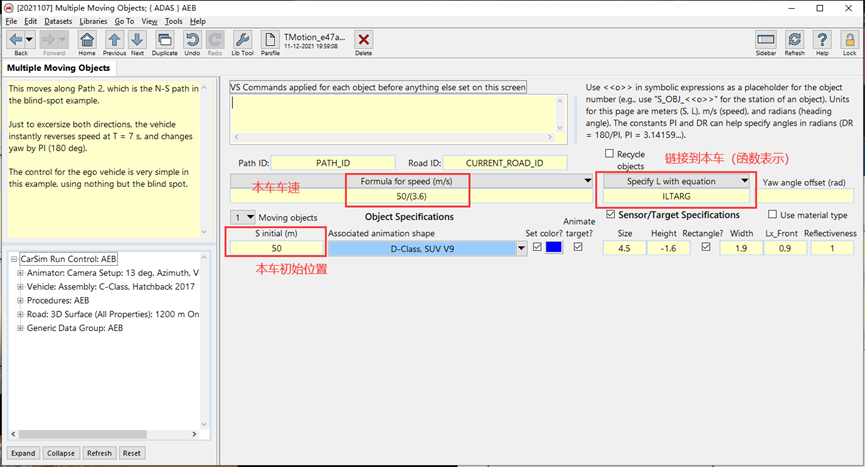
Task: Click the Collapse button
Action: (61, 453)
